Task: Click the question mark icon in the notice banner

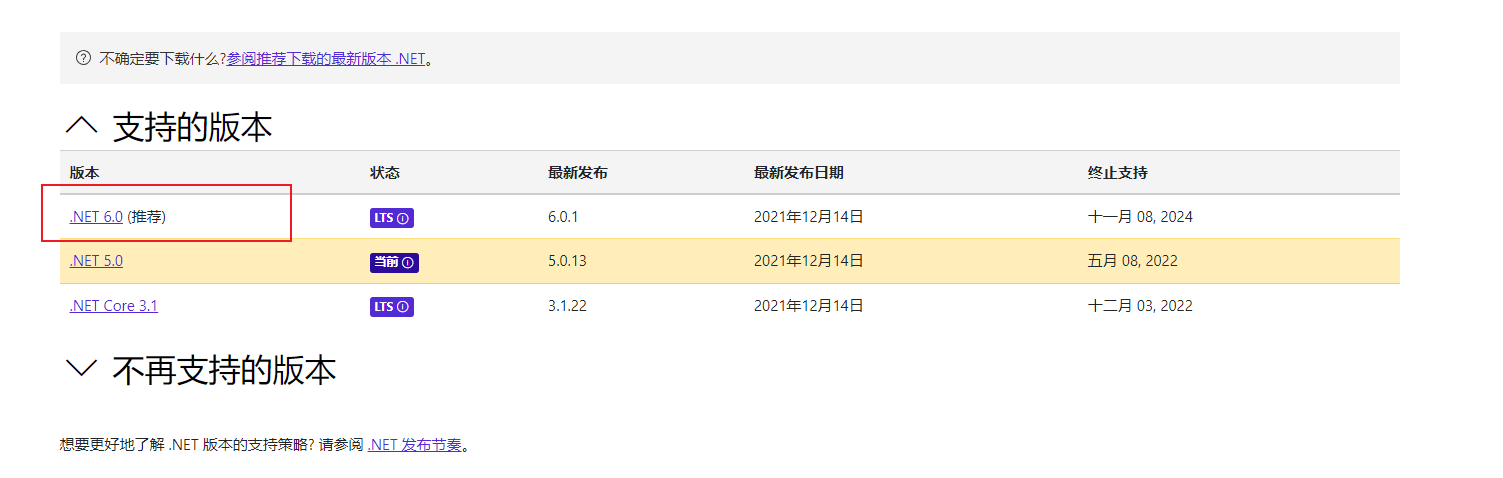Action: tap(83, 58)
